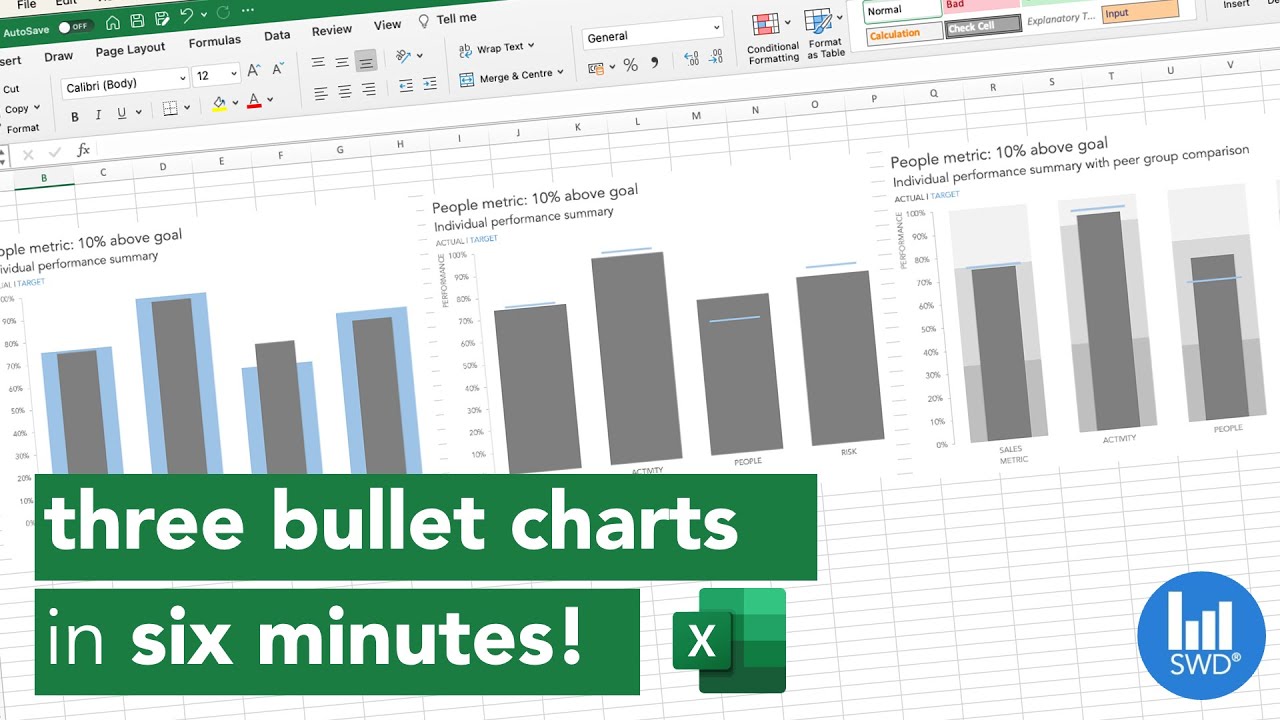Image resolution: width=1280 pixels, height=720 pixels.
Task: Open the font colour dropdown arrow
Action: pos(270,99)
